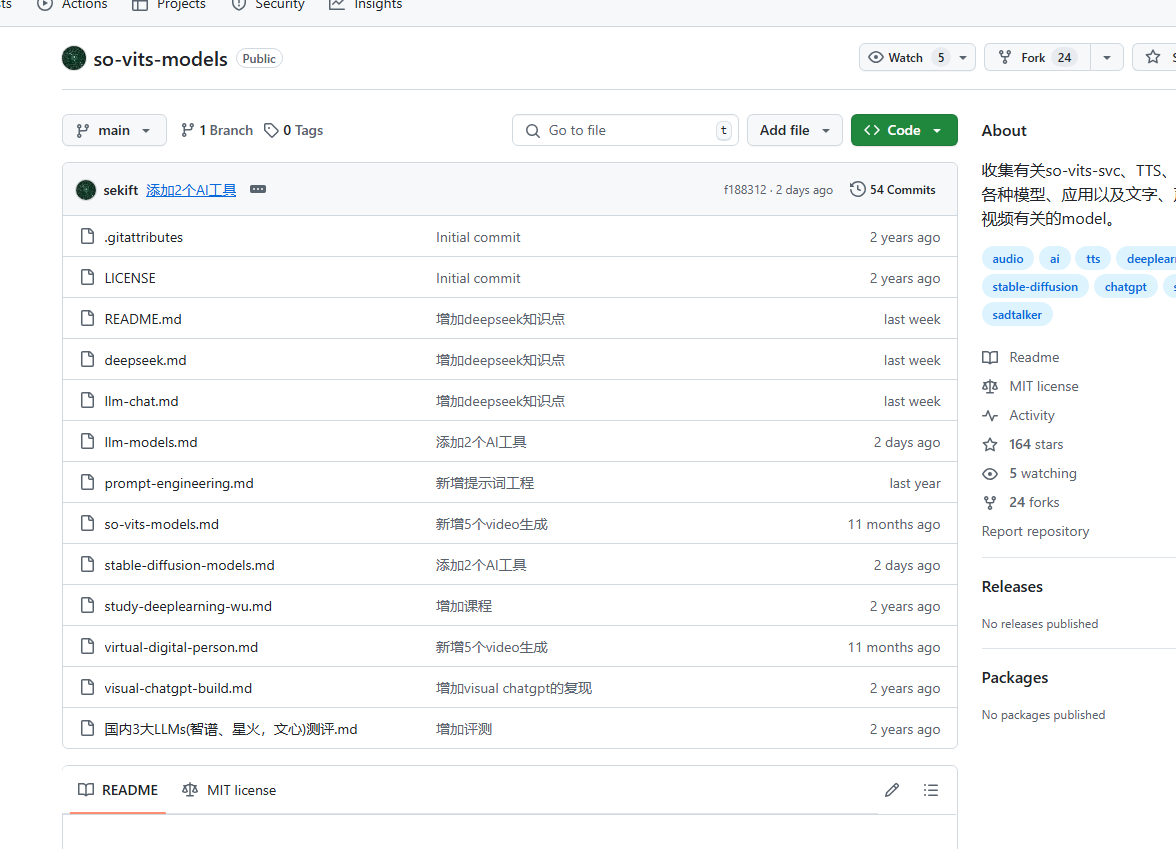Open the Insights tab

click(x=366, y=4)
